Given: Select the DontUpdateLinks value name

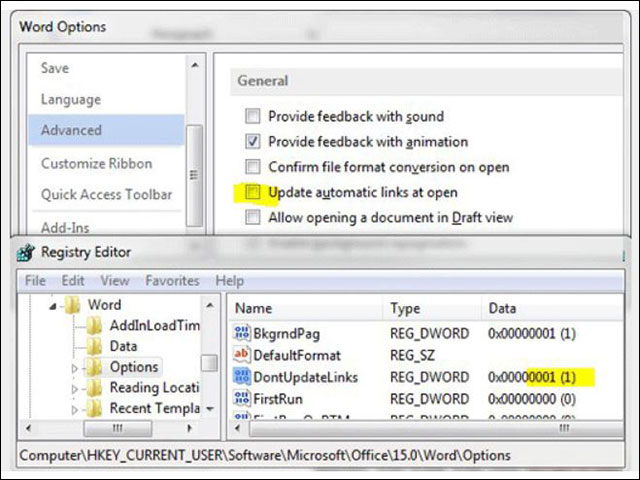Looking at the screenshot, I should pyautogui.click(x=305, y=377).
